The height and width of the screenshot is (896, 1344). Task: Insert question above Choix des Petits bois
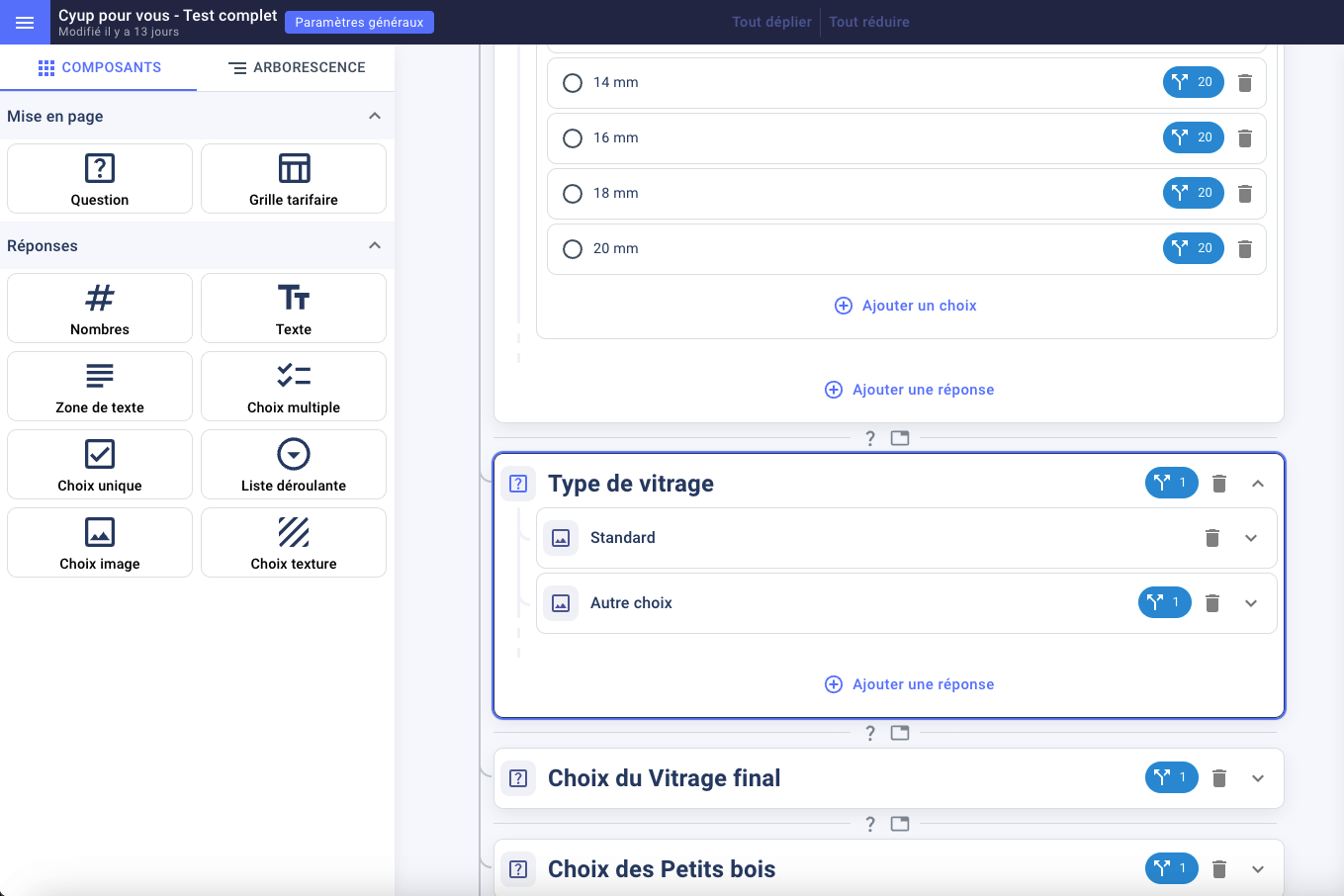[x=870, y=824]
